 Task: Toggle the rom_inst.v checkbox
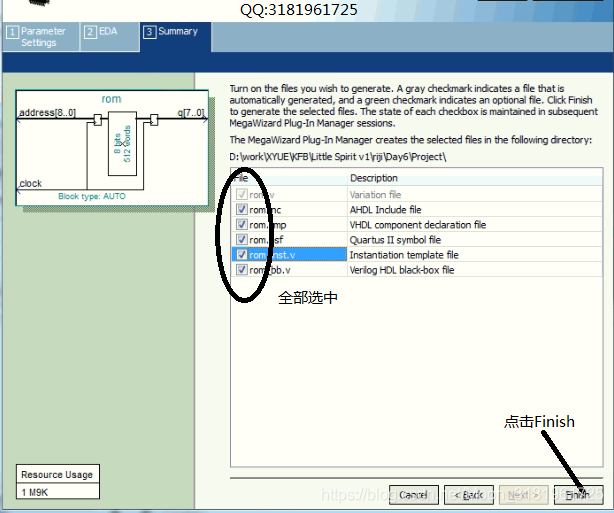point(242,255)
